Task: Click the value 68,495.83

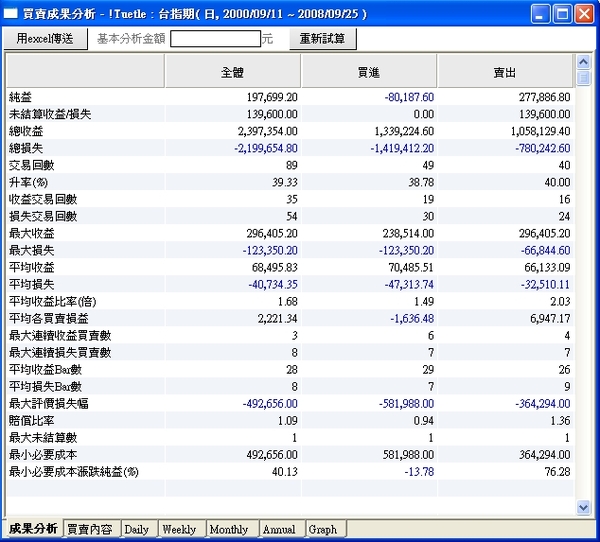Action: coord(275,267)
